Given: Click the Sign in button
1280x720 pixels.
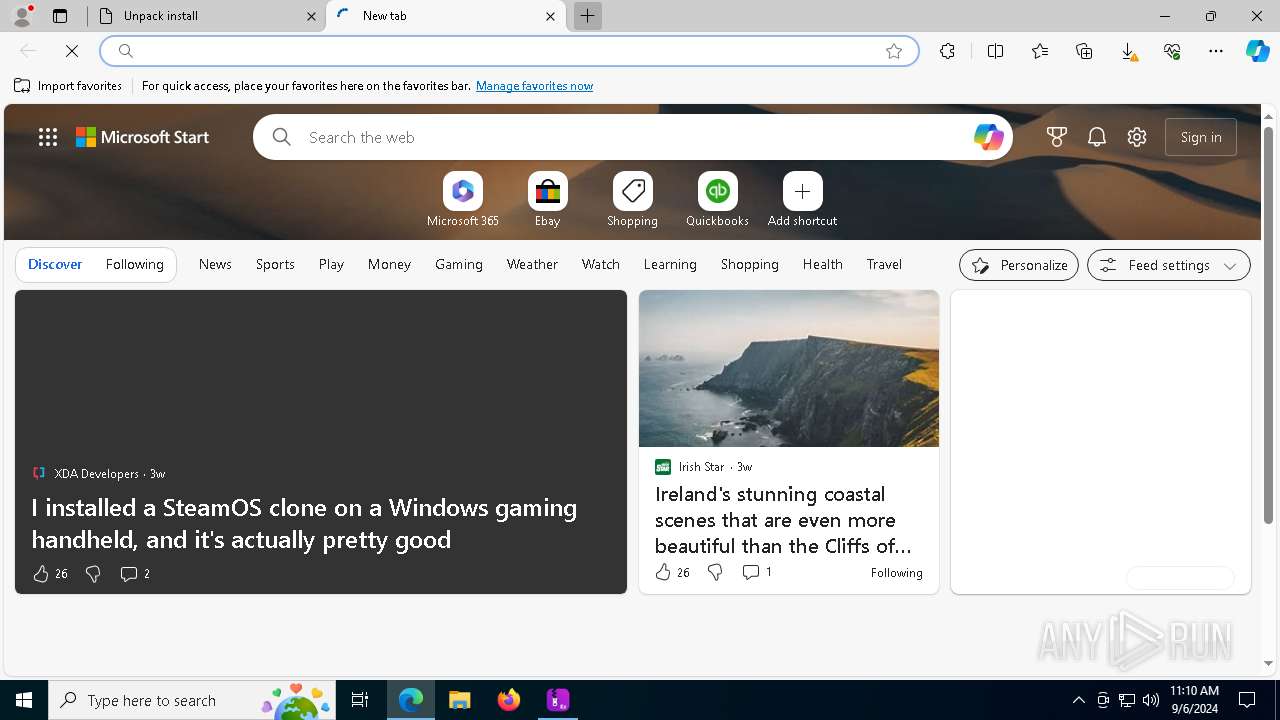Looking at the screenshot, I should [x=1201, y=137].
